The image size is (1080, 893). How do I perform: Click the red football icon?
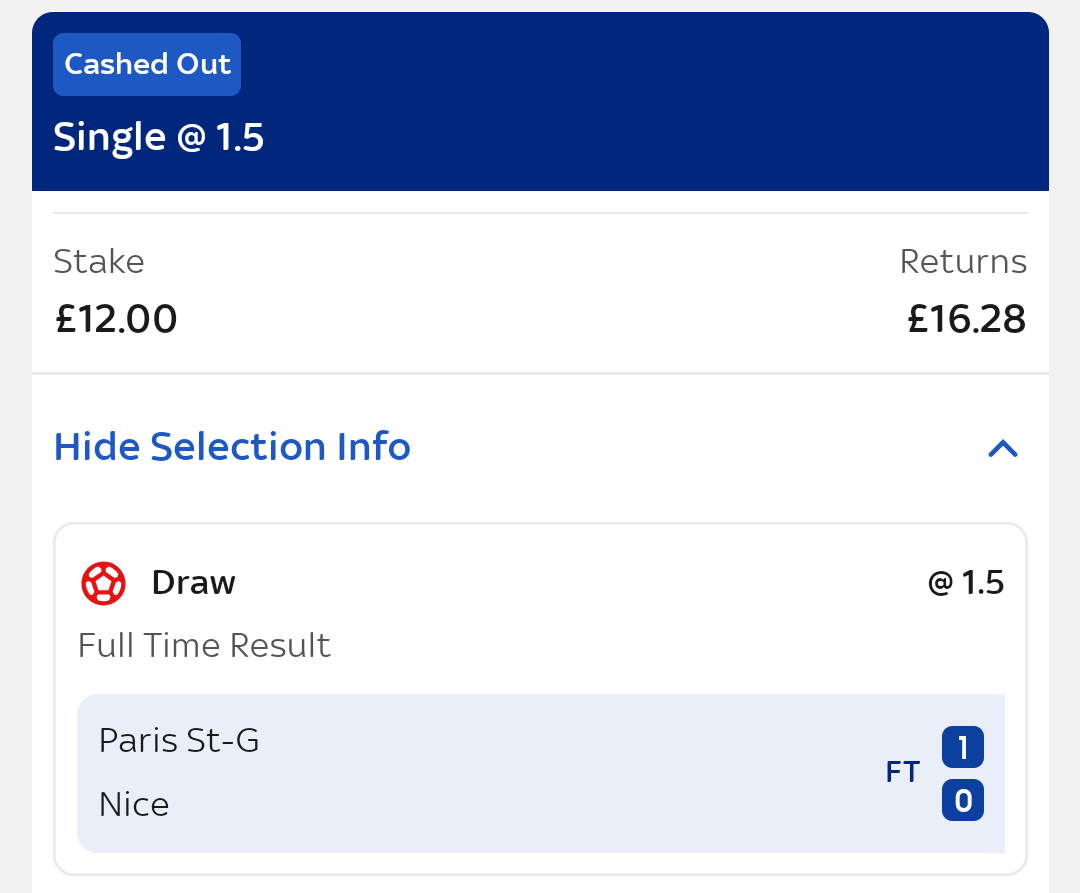click(x=103, y=583)
